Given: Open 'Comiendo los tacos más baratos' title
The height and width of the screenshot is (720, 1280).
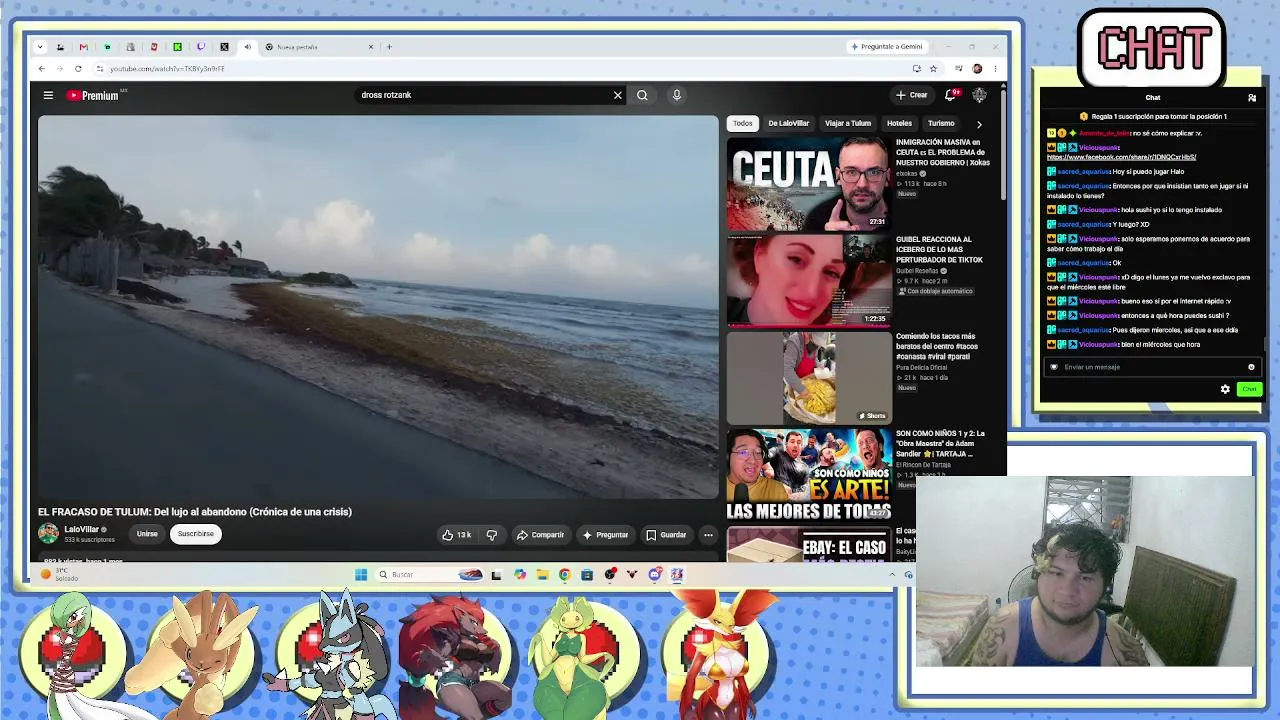Looking at the screenshot, I should (x=937, y=346).
